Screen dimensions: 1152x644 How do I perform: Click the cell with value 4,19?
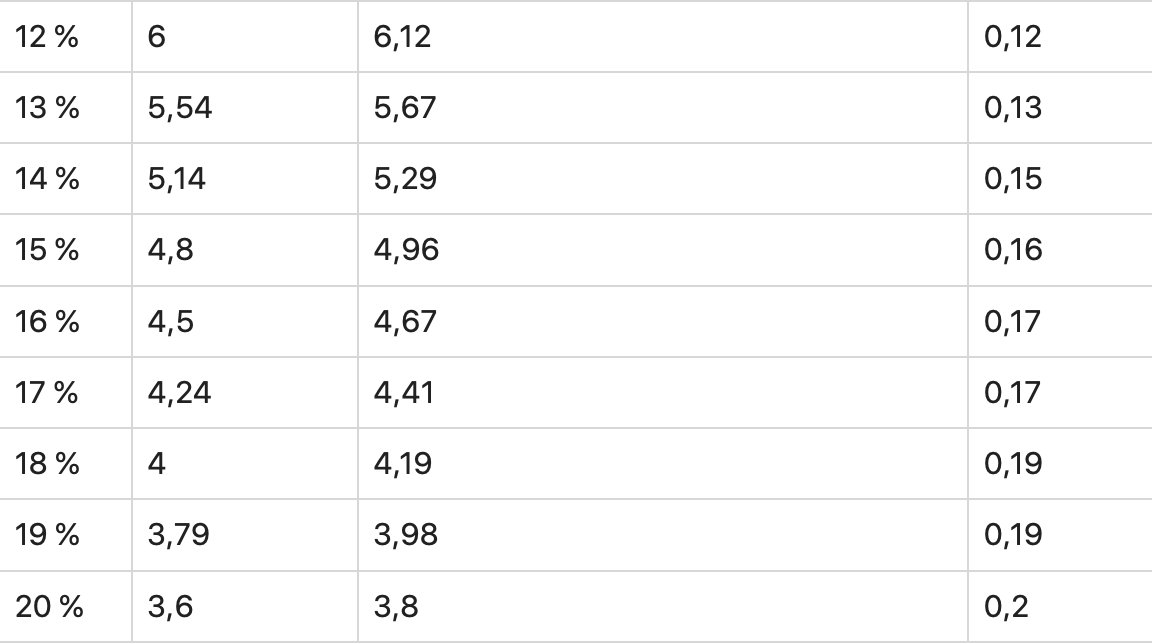403,464
